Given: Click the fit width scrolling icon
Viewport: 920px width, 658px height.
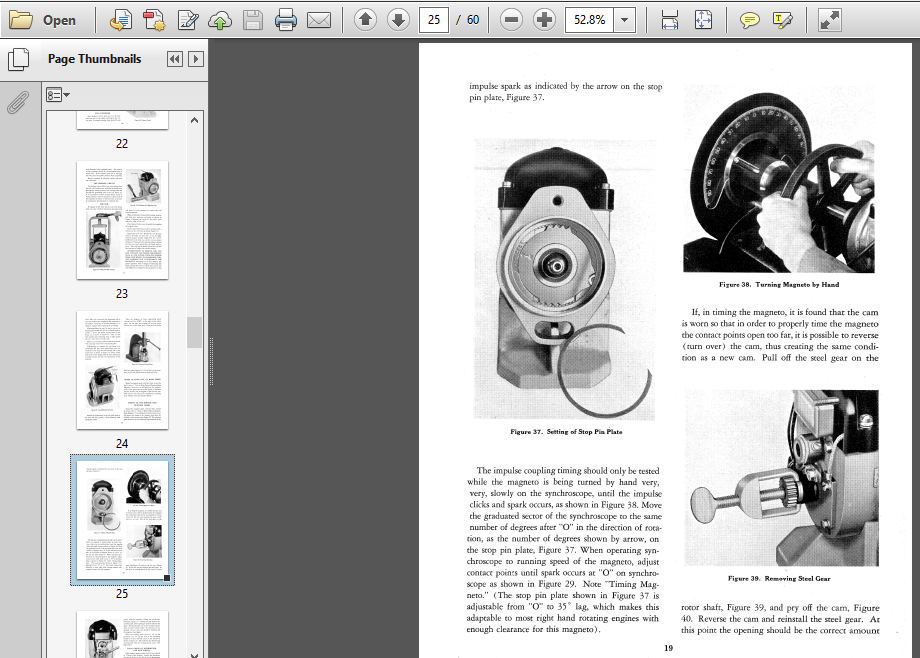Looking at the screenshot, I should click(x=669, y=20).
